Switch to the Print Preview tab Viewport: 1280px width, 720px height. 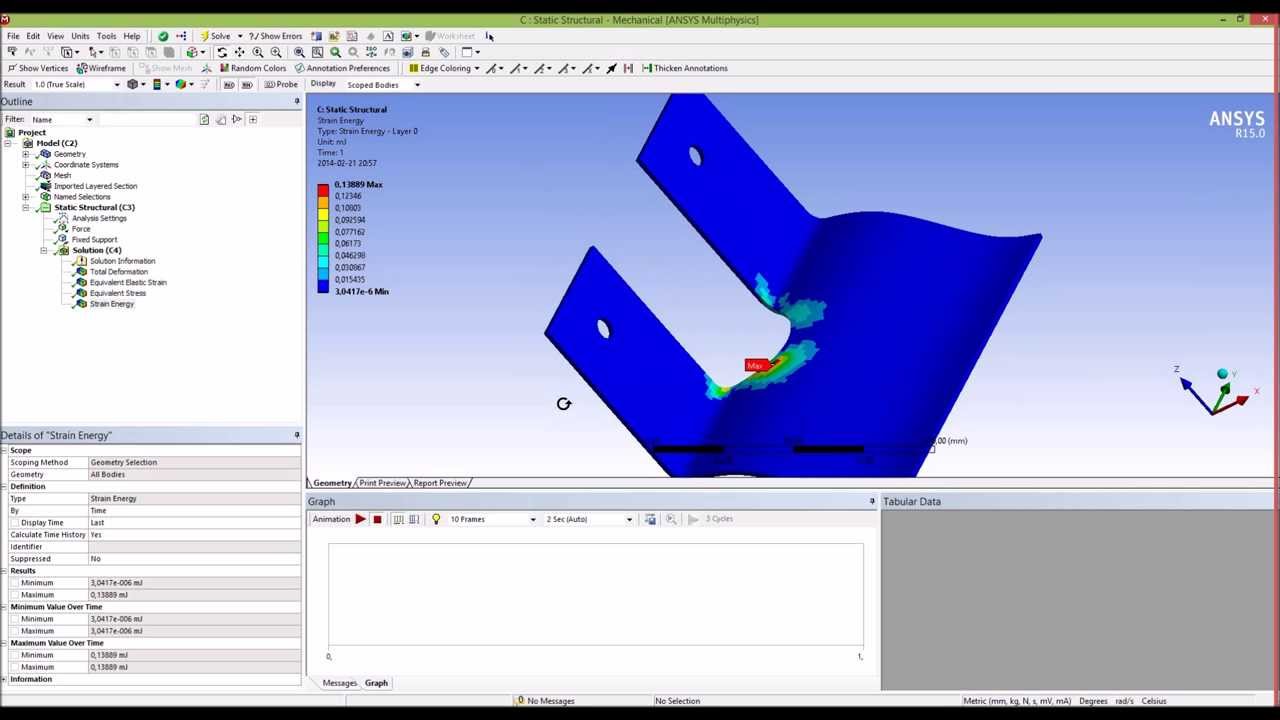click(x=382, y=483)
